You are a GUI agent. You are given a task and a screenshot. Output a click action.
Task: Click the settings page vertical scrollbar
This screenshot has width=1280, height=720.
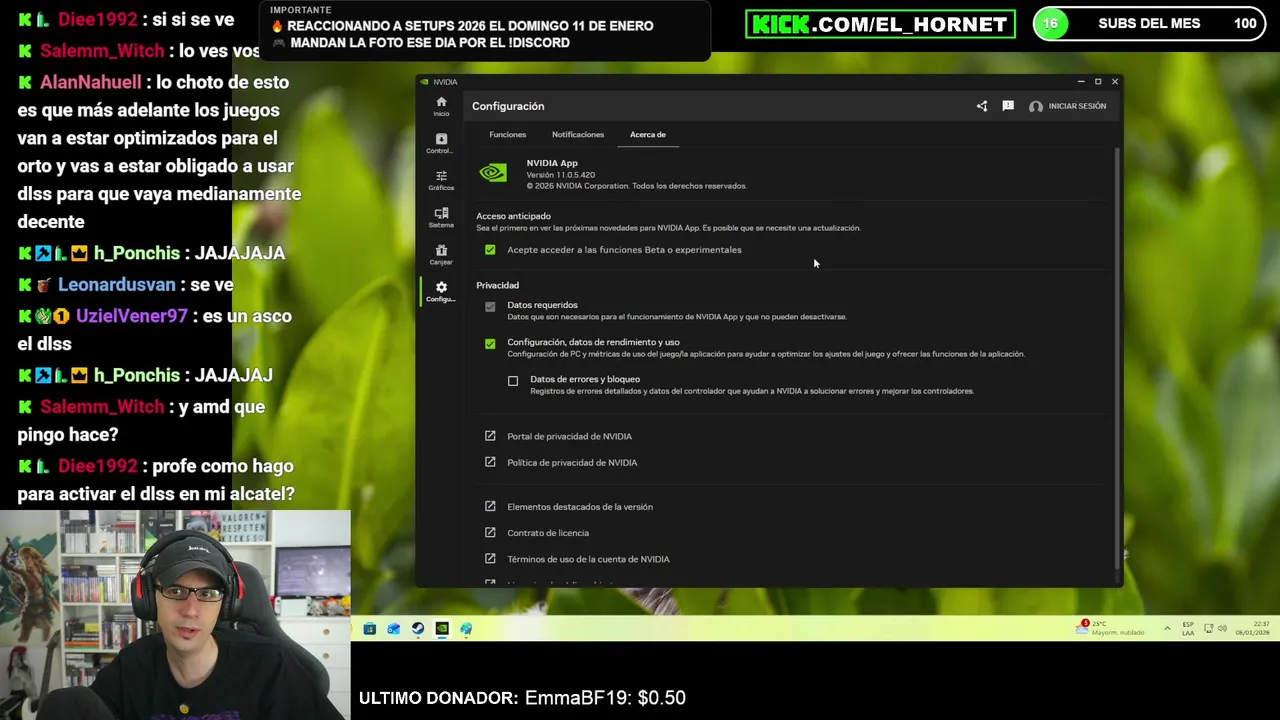click(1117, 357)
